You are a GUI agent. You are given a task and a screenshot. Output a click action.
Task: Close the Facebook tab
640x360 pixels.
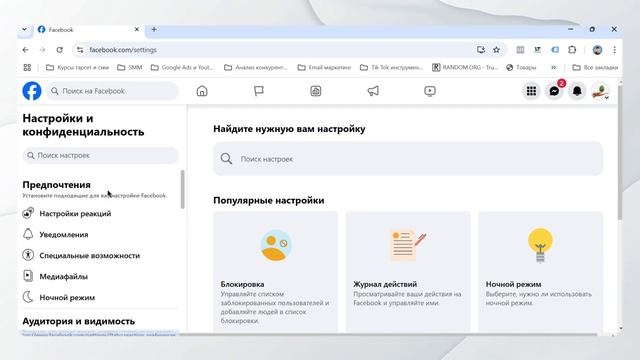[137, 29]
